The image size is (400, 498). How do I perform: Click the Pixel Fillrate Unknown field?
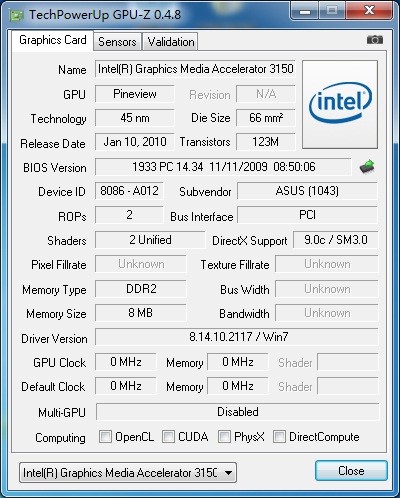[141, 264]
